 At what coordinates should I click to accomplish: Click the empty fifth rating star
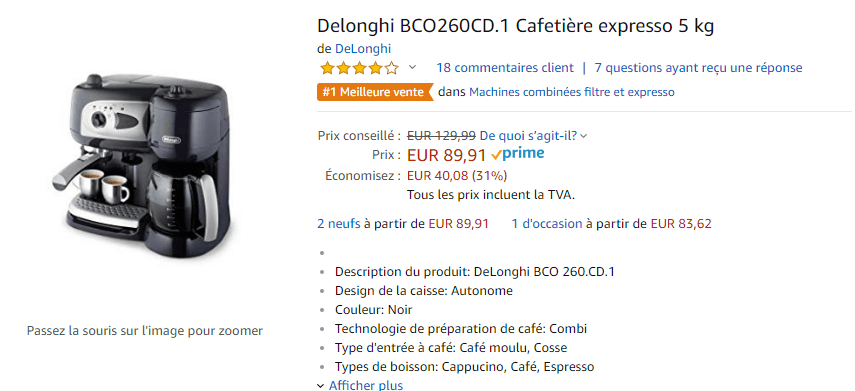pyautogui.click(x=392, y=68)
